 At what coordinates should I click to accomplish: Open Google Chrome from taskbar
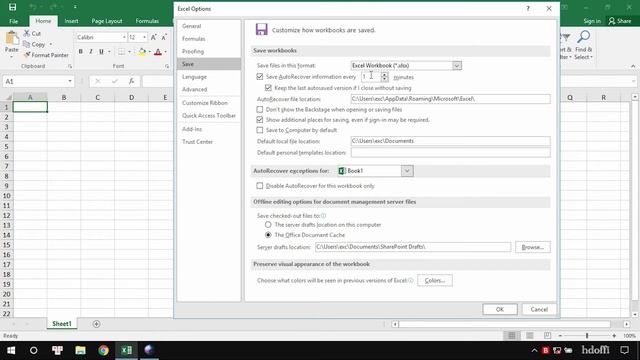pyautogui.click(x=103, y=350)
